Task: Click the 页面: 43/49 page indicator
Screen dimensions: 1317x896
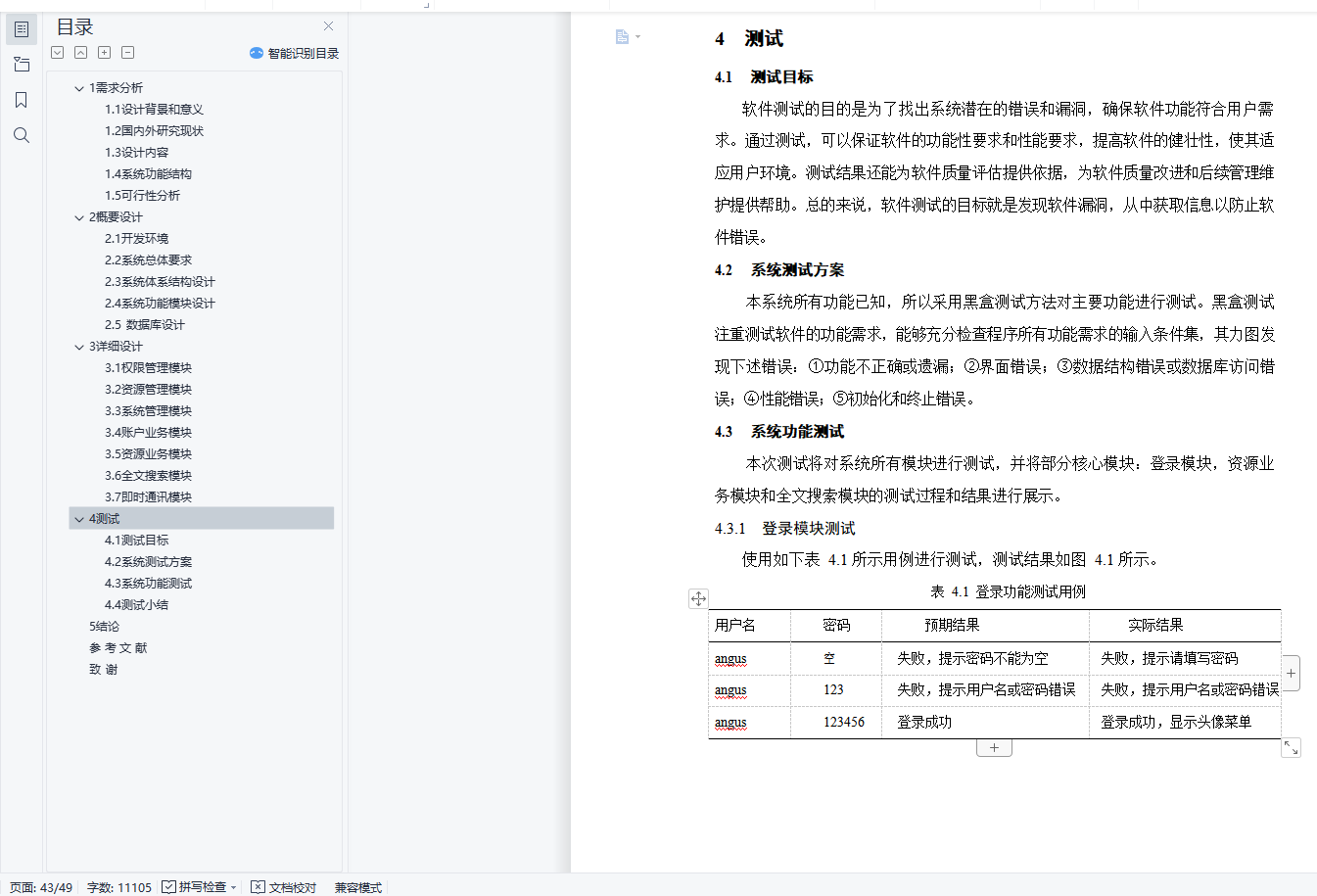Action: click(41, 887)
